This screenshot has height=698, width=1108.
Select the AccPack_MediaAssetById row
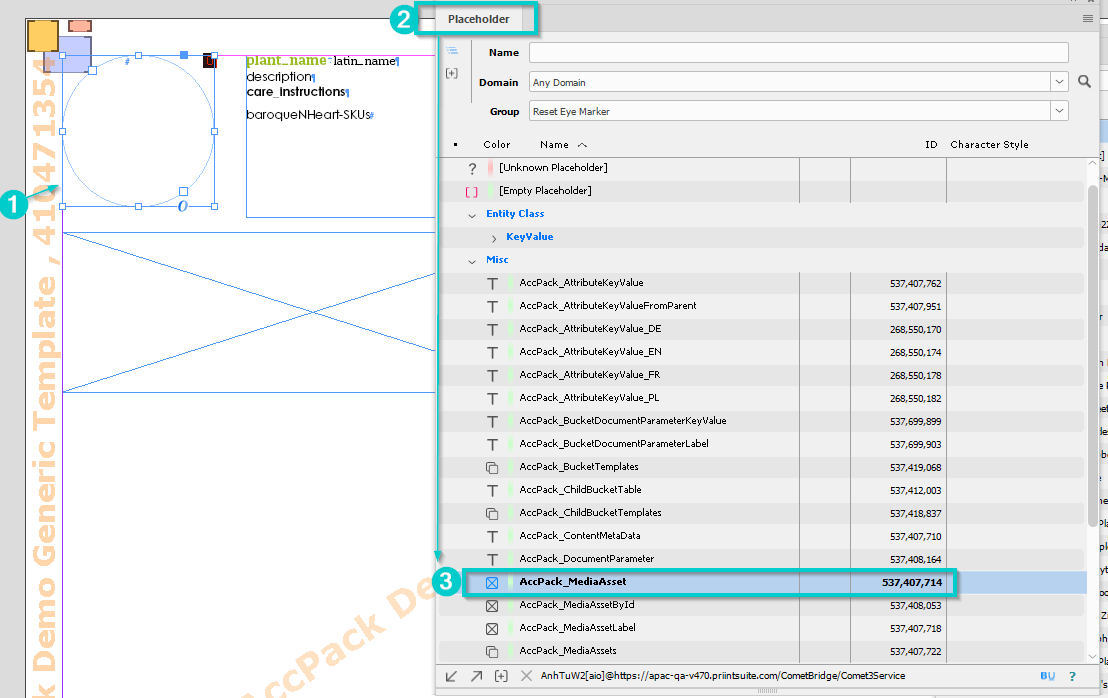(762, 605)
